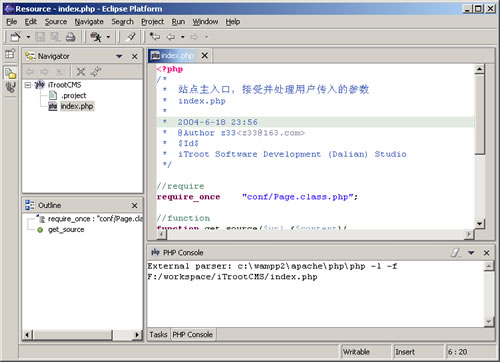Viewport: 500px width, 362px height.
Task: Open the Navigator view menu dropdown arrow
Action: click(119, 56)
